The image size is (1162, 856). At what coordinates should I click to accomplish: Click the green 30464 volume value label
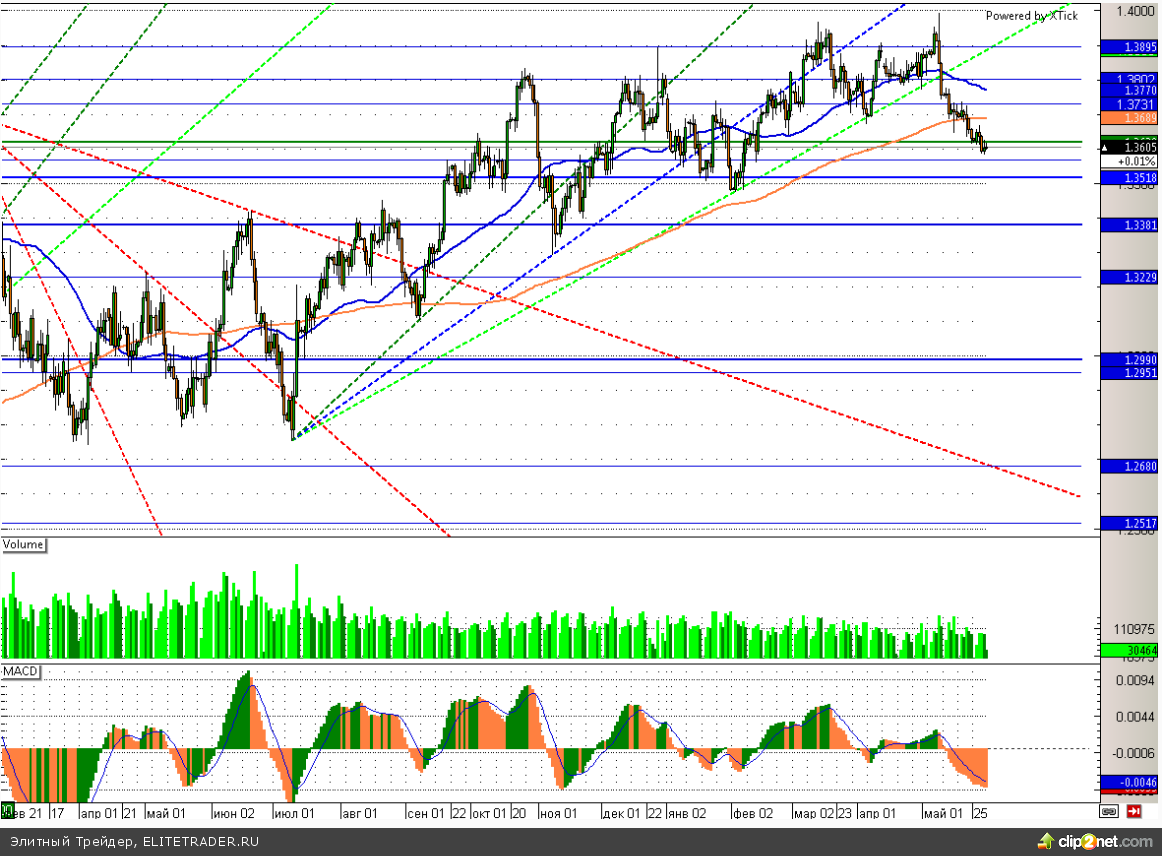tap(1129, 651)
